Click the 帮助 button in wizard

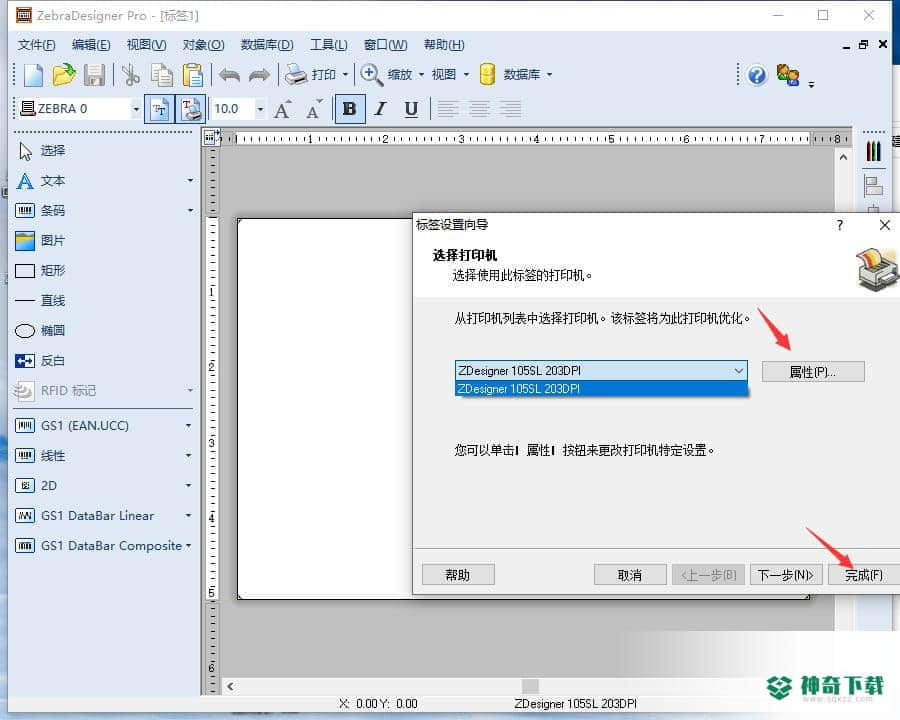(457, 575)
